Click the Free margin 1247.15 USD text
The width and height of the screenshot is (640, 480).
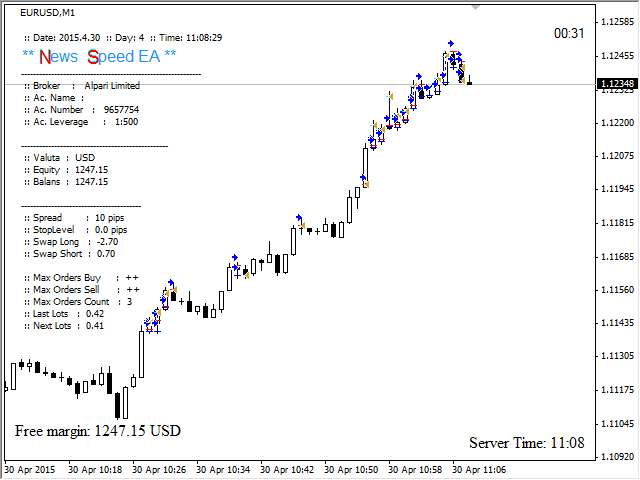click(x=98, y=430)
